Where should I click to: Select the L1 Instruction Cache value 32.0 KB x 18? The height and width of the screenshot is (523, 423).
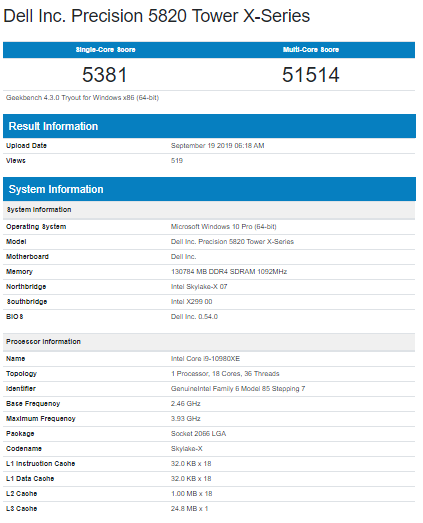click(191, 464)
